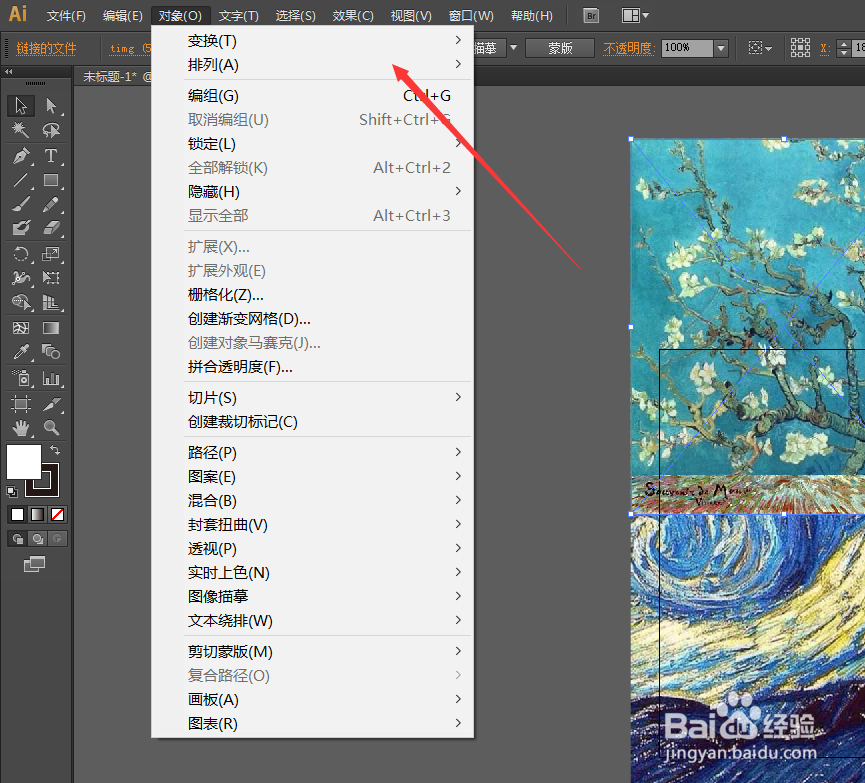Screen dimensions: 865x783
Task: Collapse the tools panel with double arrows
Action: point(9,72)
